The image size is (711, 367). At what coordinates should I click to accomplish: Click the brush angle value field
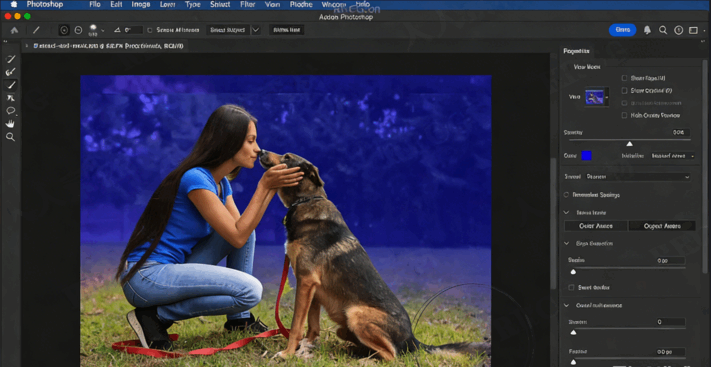click(133, 30)
